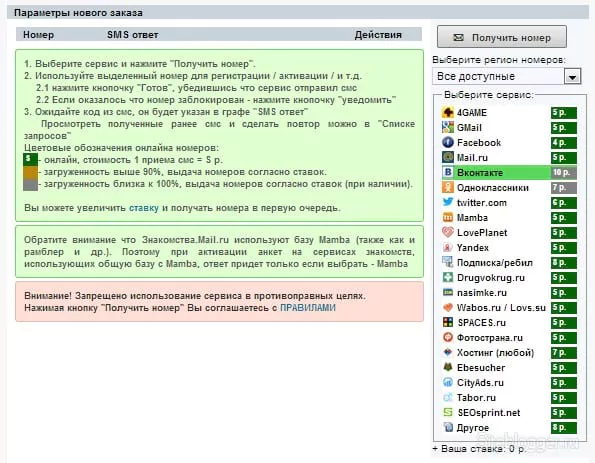Choose SPACES.ru service name

coord(482,323)
